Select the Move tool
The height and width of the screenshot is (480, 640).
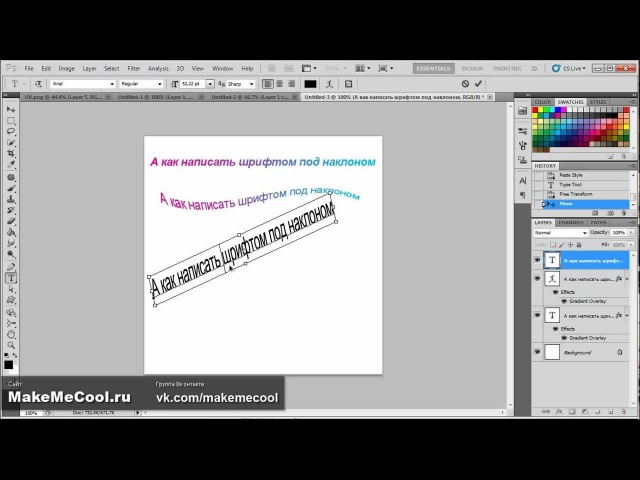pyautogui.click(x=11, y=110)
